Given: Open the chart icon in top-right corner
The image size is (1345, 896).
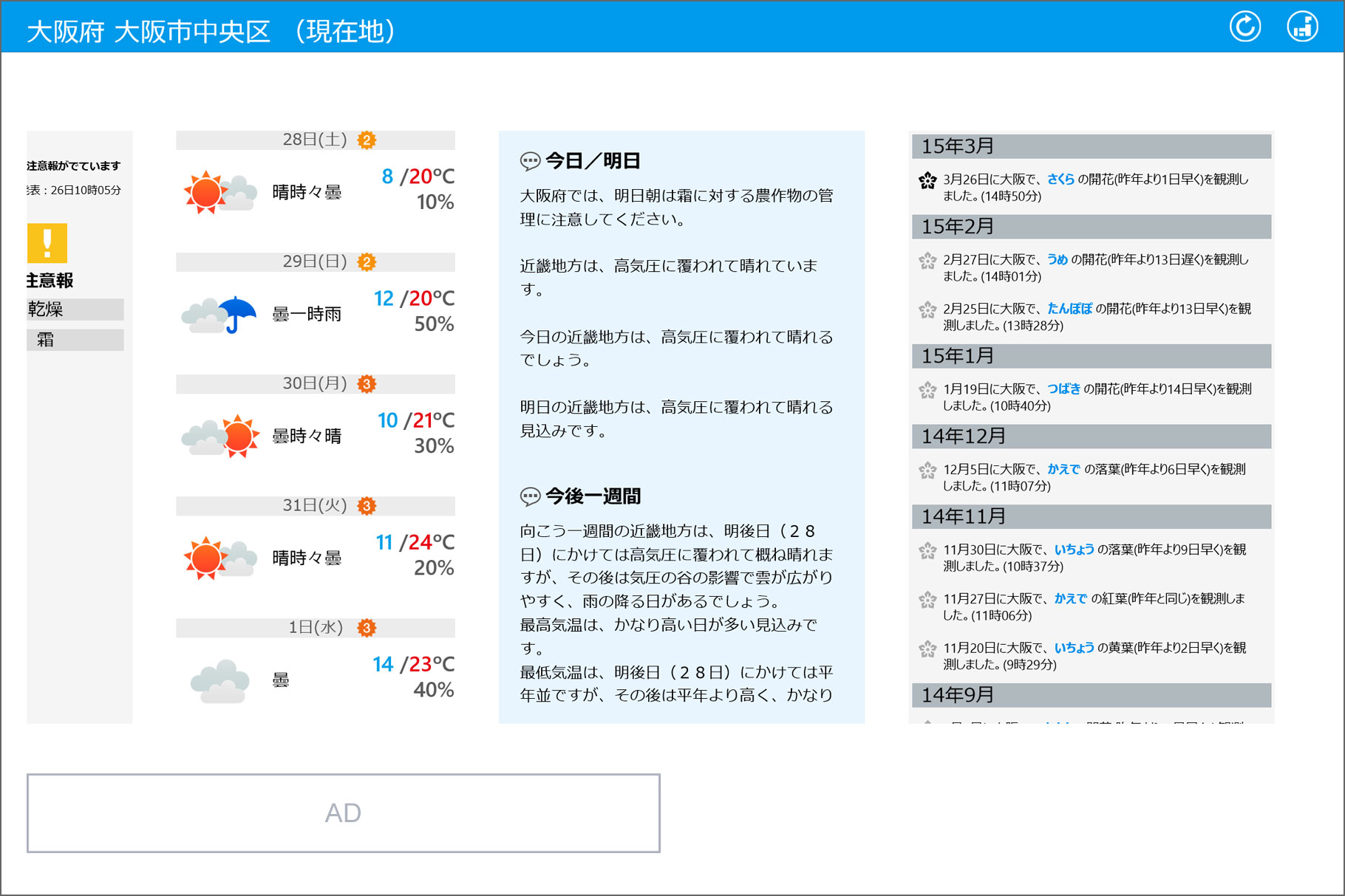Looking at the screenshot, I should 1302,27.
